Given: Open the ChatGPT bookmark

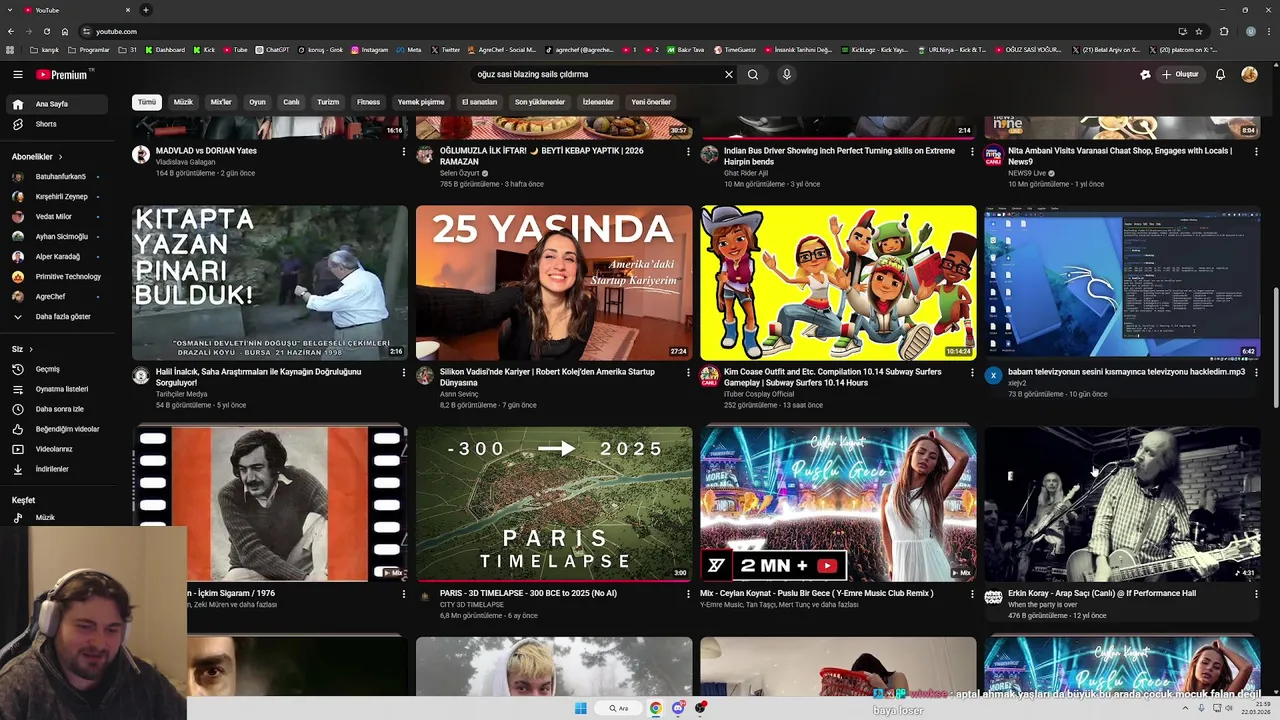Looking at the screenshot, I should 272,49.
